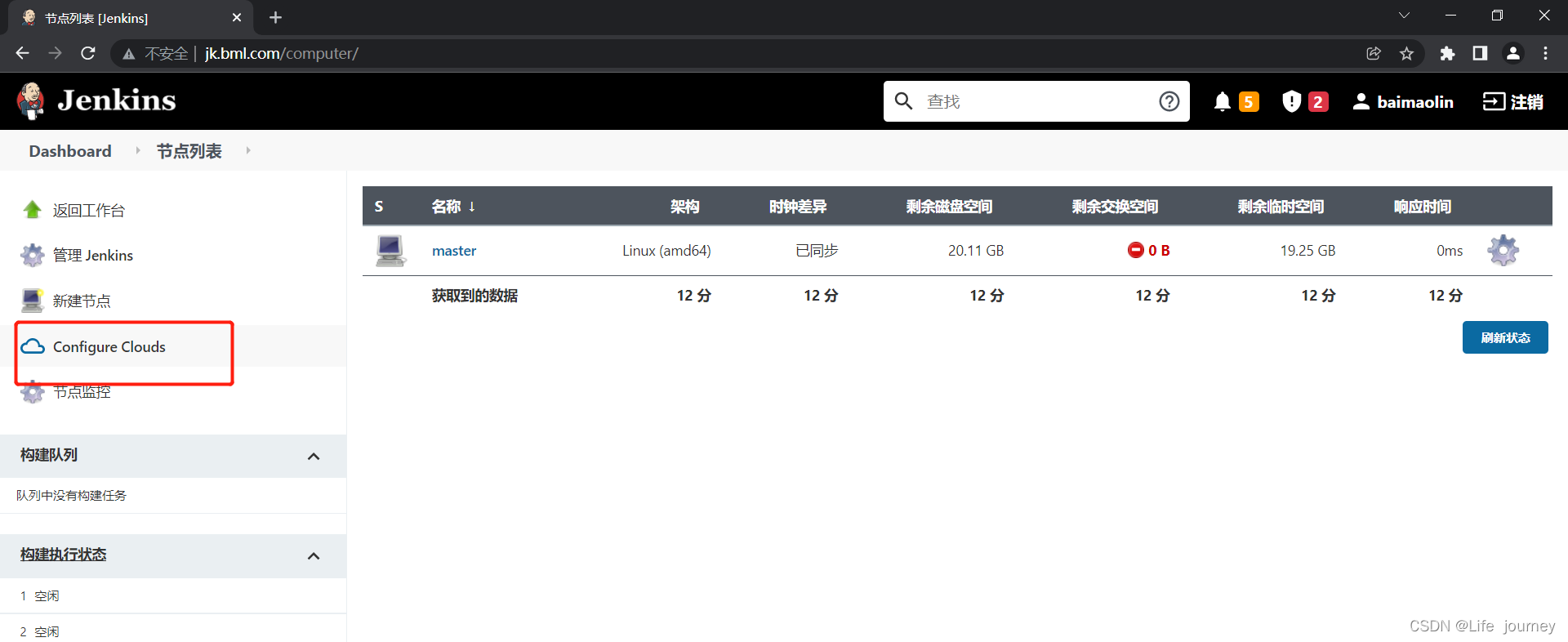1568x642 pixels.
Task: Open 节点列表 breadcrumb
Action: pos(189,151)
